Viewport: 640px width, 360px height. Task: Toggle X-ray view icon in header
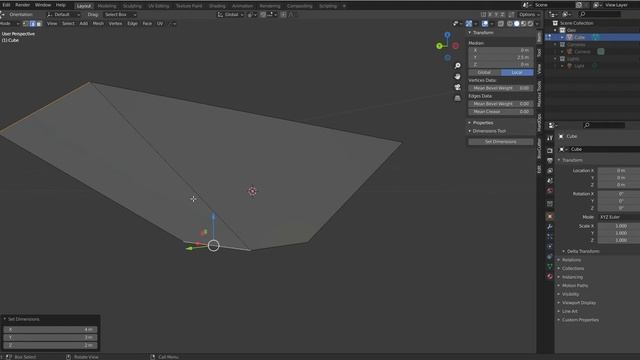pos(501,24)
